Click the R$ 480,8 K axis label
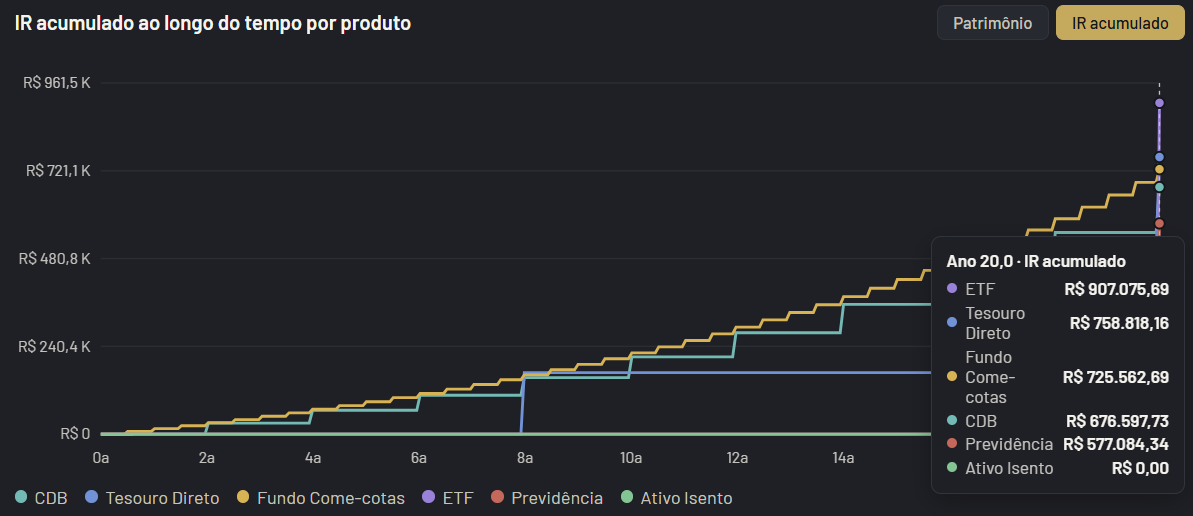 (55, 259)
